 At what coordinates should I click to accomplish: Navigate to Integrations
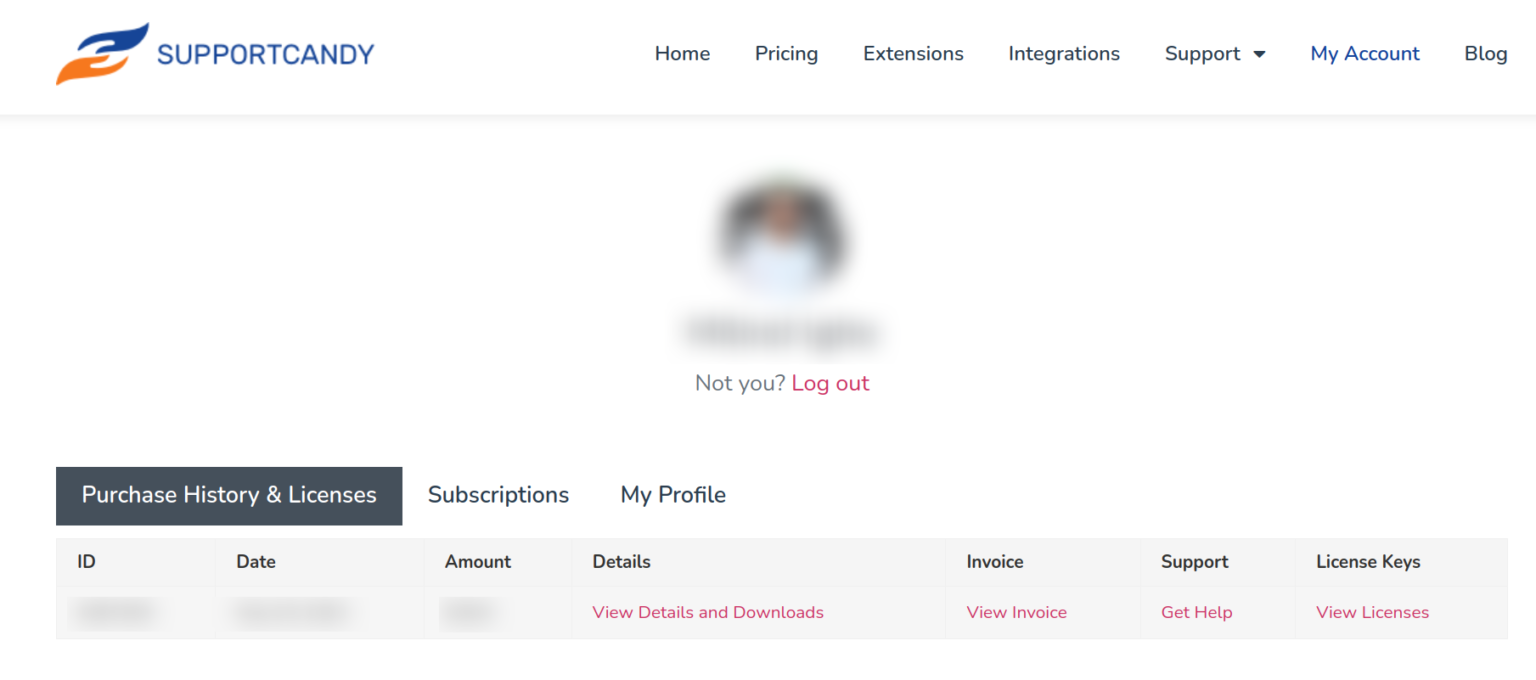click(x=1064, y=54)
